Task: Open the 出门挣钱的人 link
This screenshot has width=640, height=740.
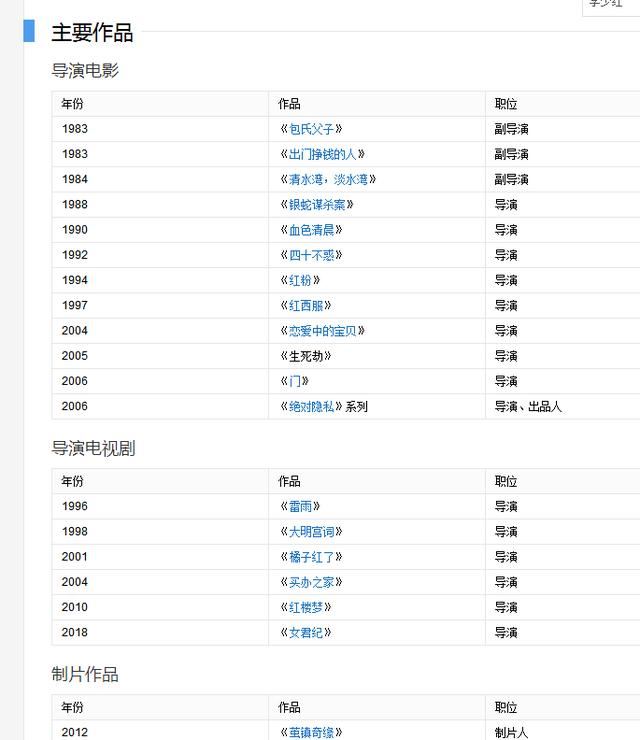Action: point(322,154)
